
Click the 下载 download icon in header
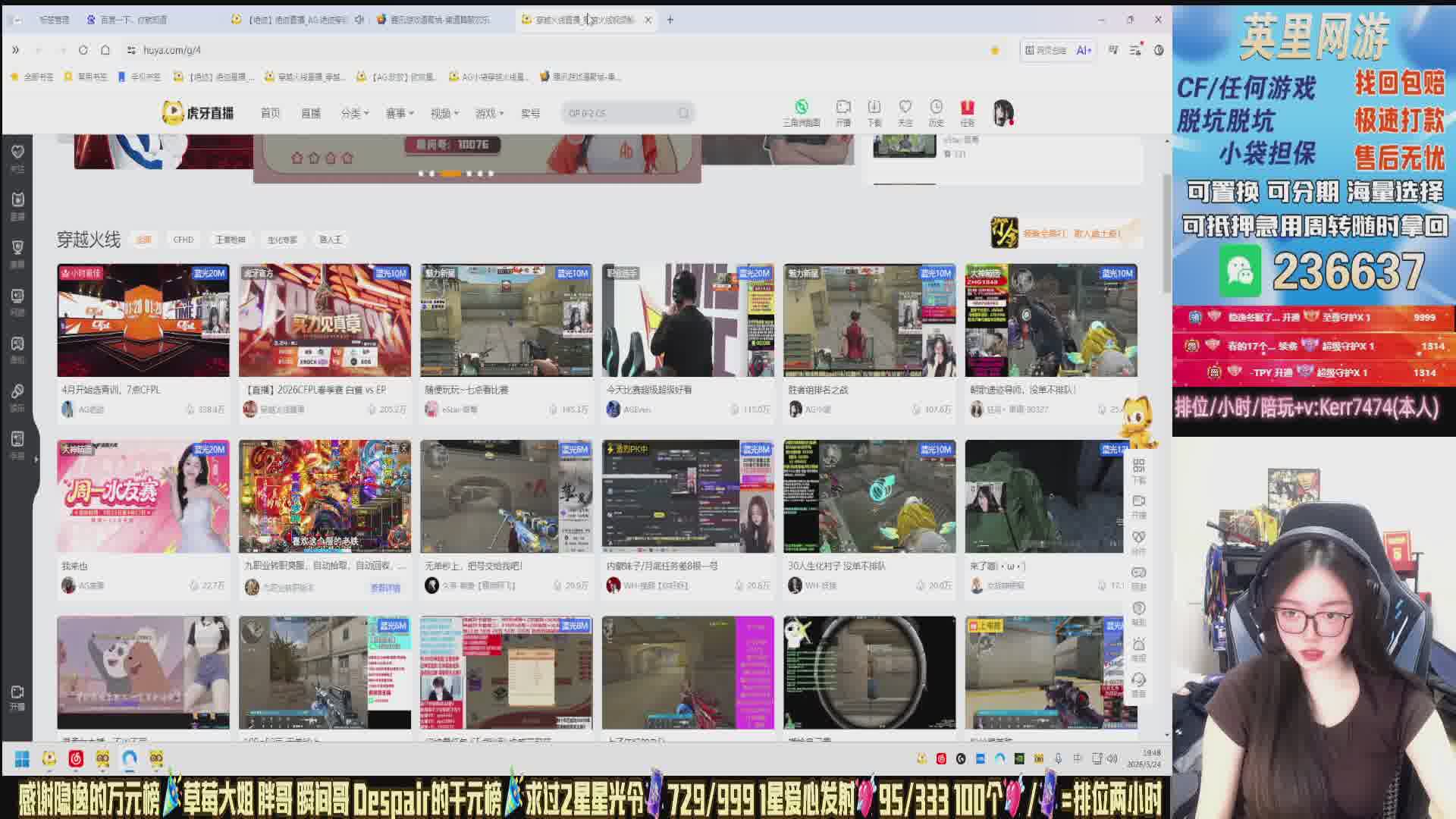coord(874,108)
